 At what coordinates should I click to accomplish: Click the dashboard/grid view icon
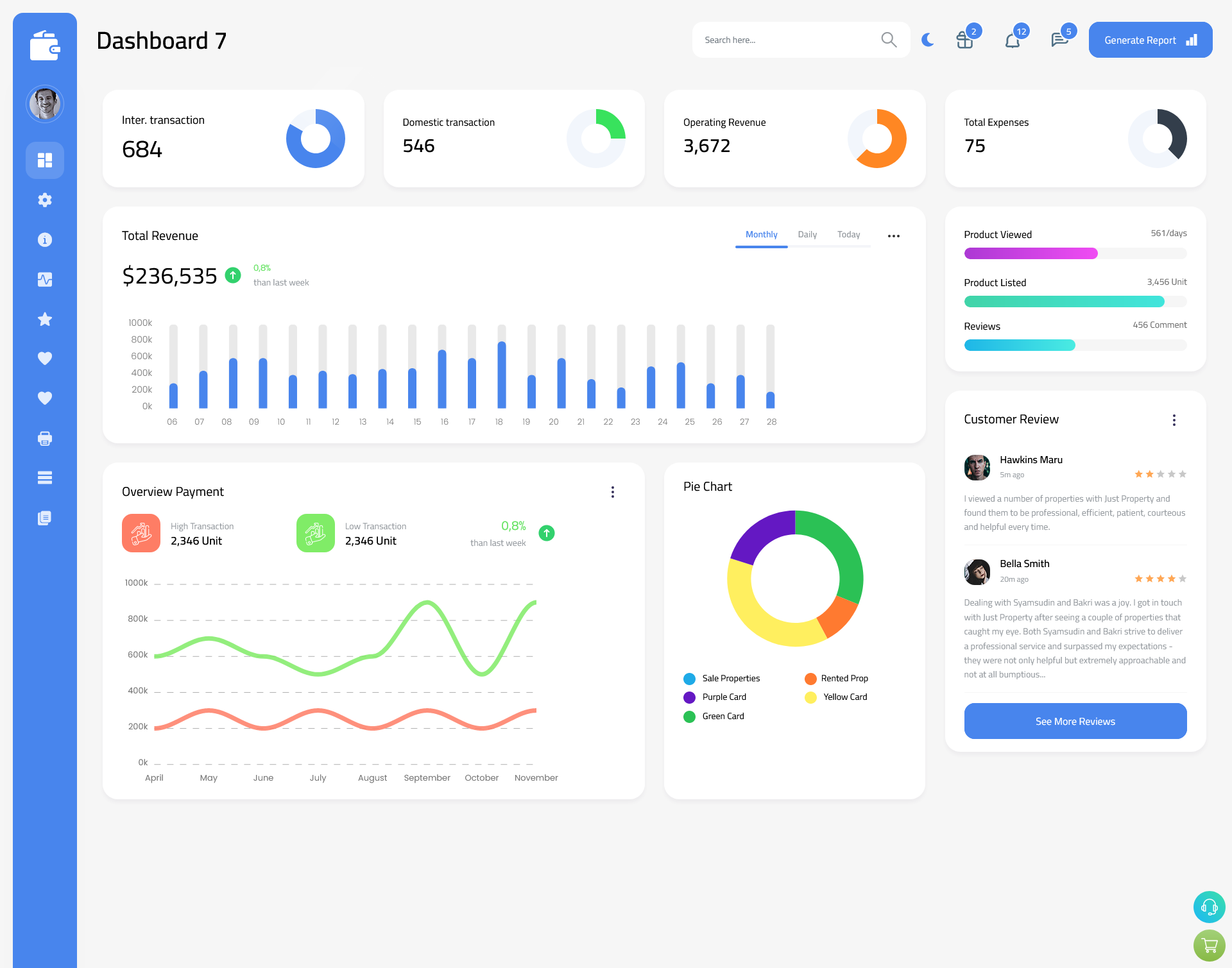click(44, 160)
